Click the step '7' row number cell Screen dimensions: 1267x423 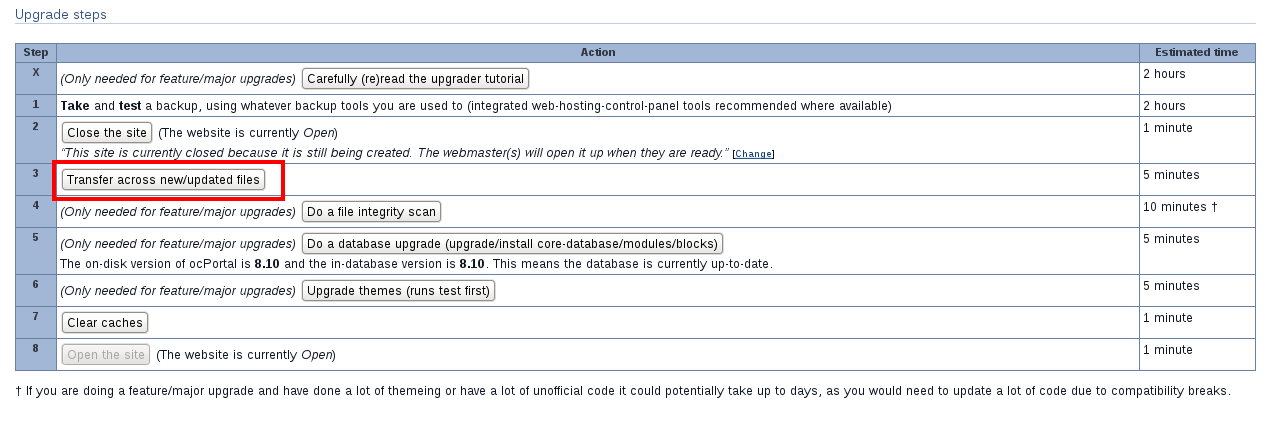pyautogui.click(x=36, y=318)
